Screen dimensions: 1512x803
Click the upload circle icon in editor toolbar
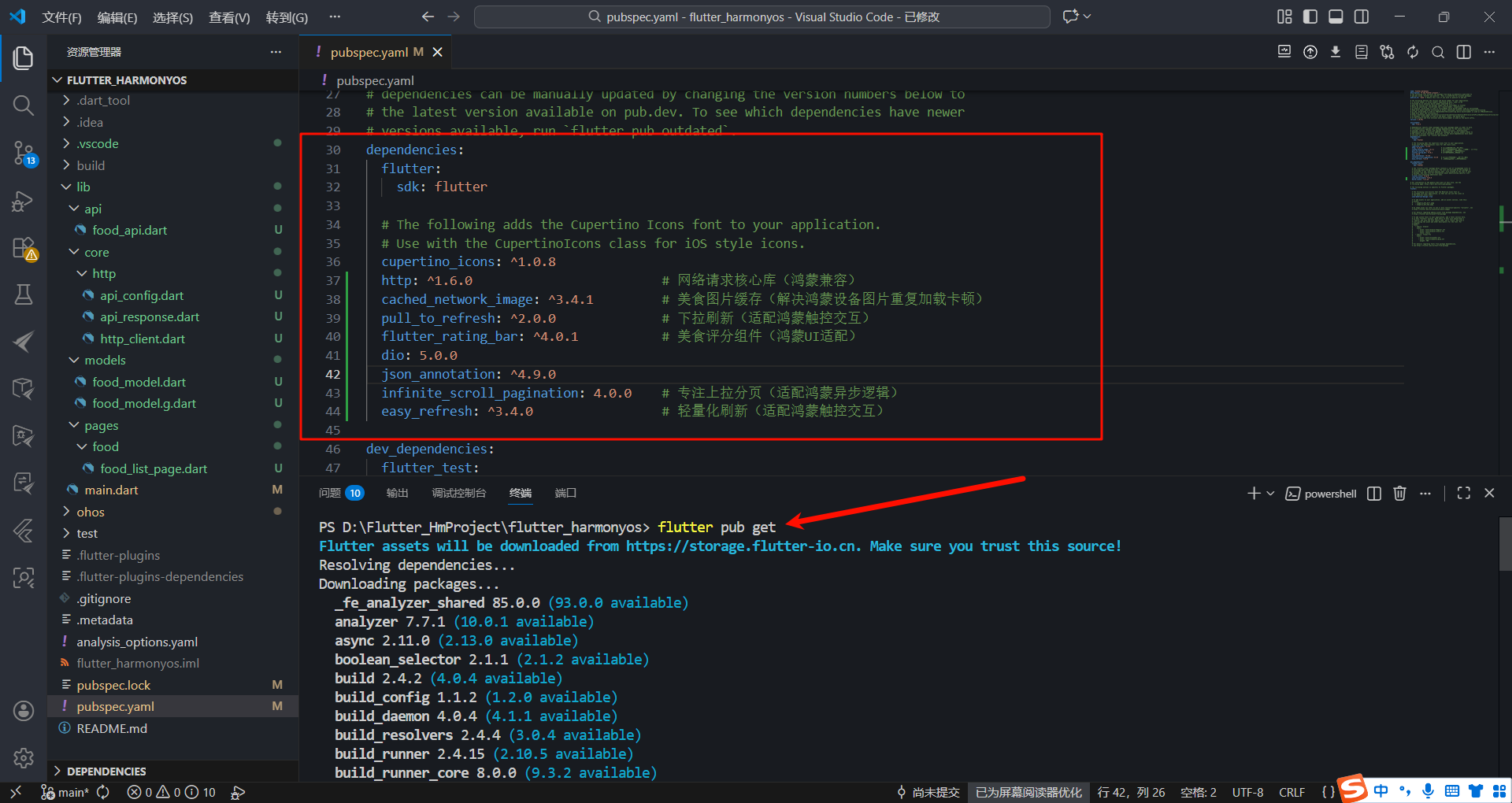point(1310,52)
